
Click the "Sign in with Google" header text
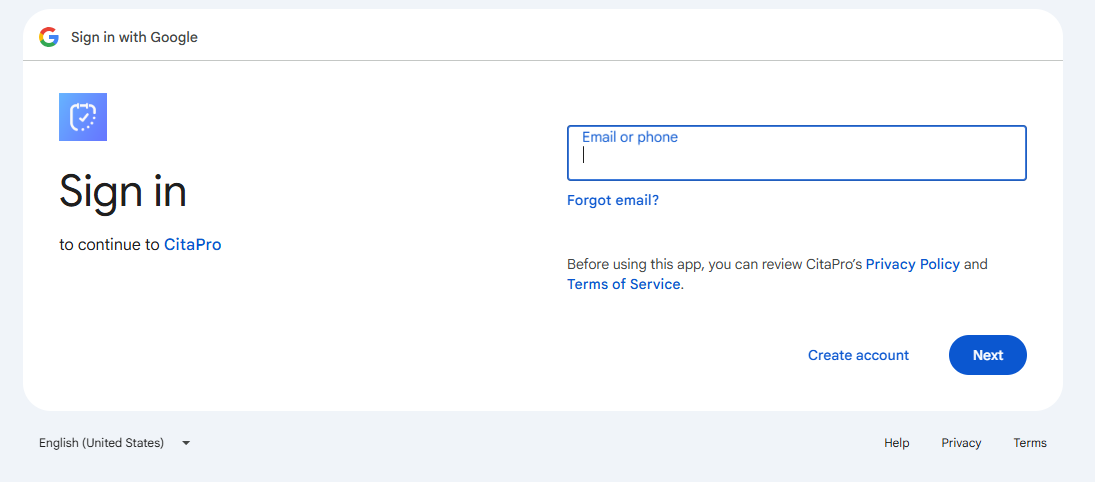click(x=134, y=38)
